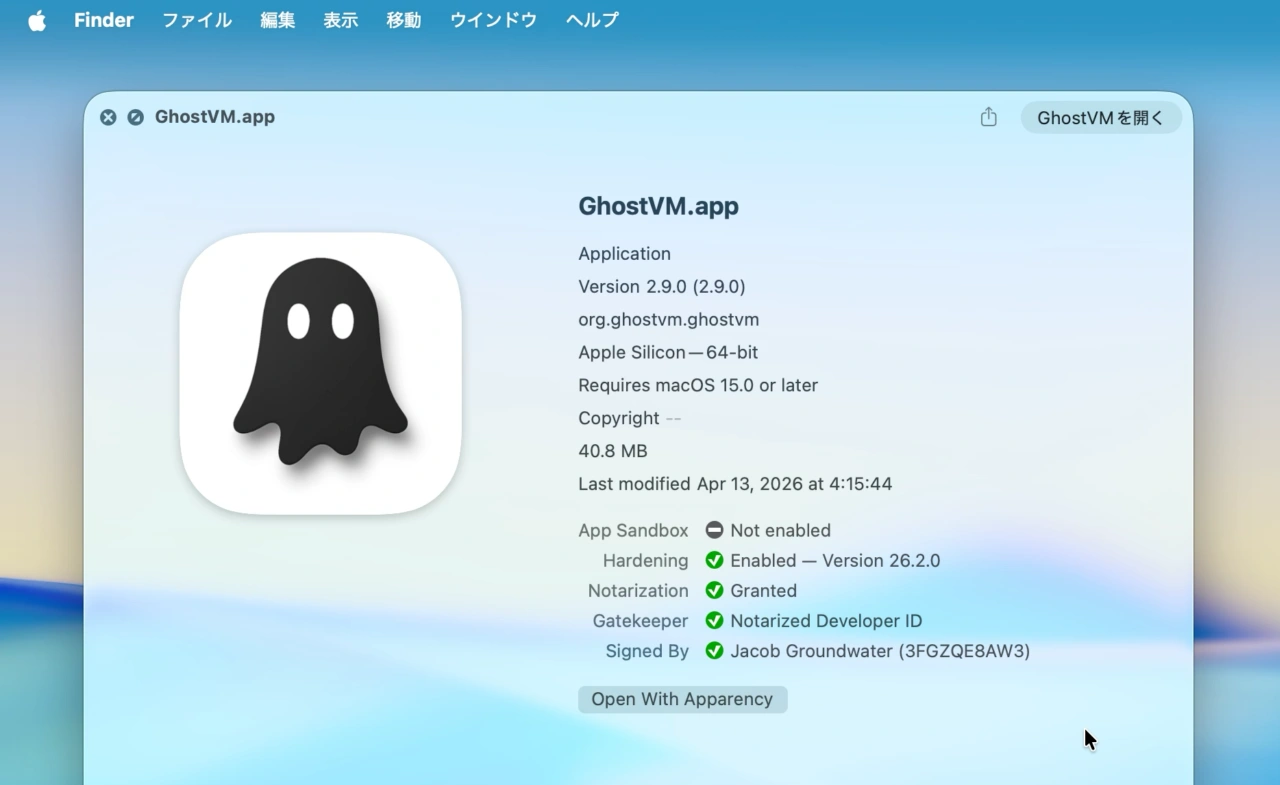Click the X dismiss icon in the header
The image size is (1280, 785).
pos(108,117)
